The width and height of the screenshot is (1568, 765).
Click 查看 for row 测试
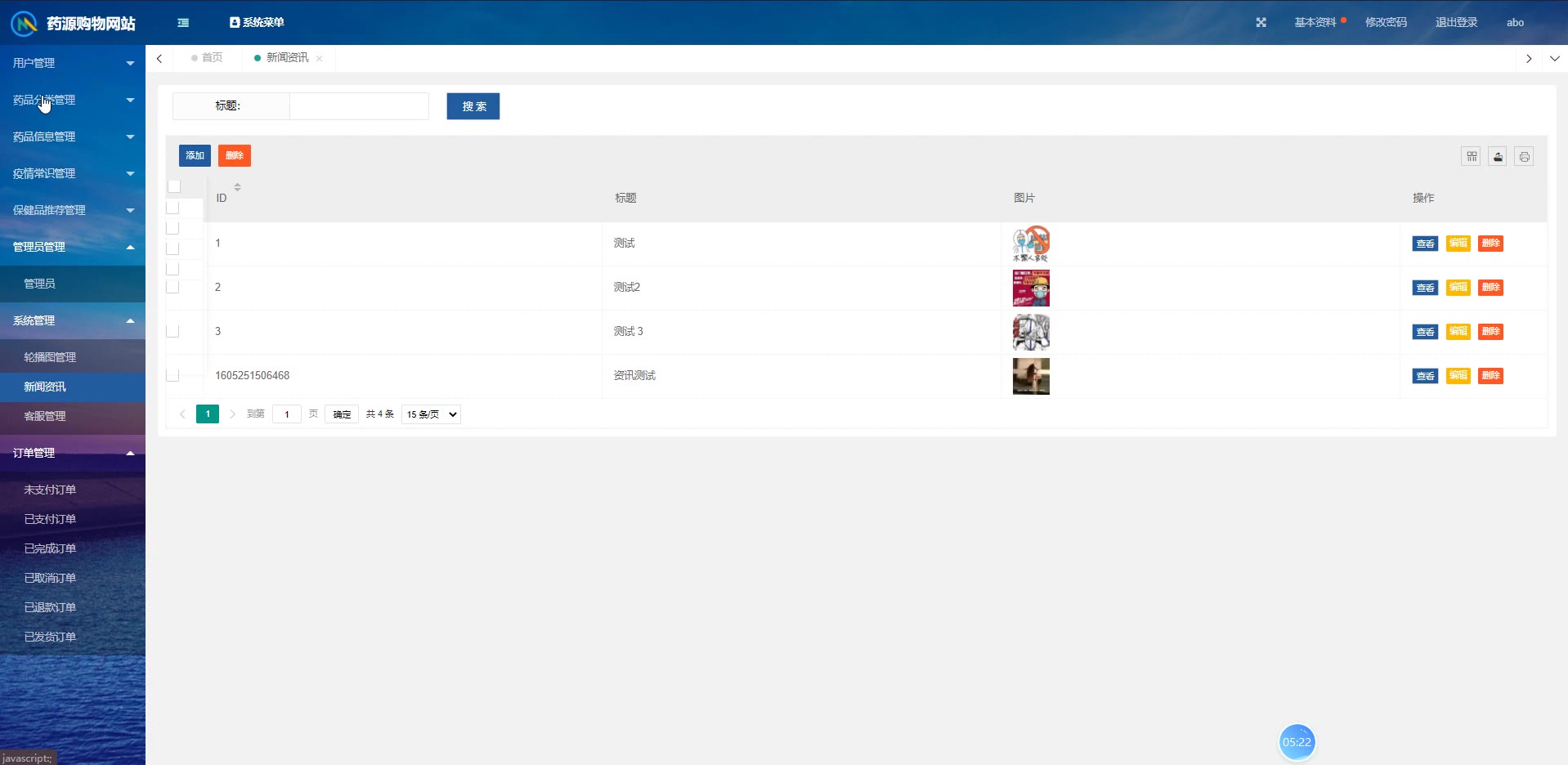click(x=1425, y=244)
